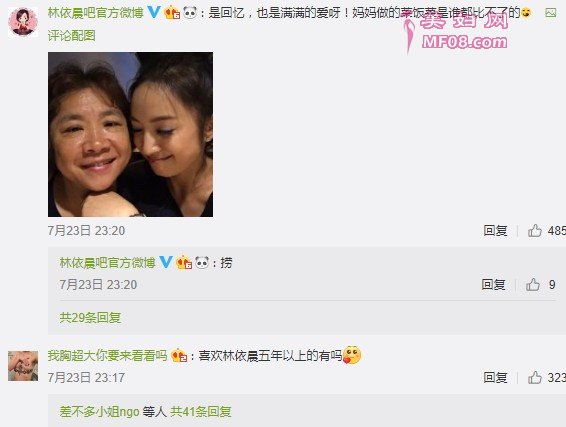566x427 pixels.
Task: Click the pink cartoon avatar of first commenter
Action: click(23, 22)
